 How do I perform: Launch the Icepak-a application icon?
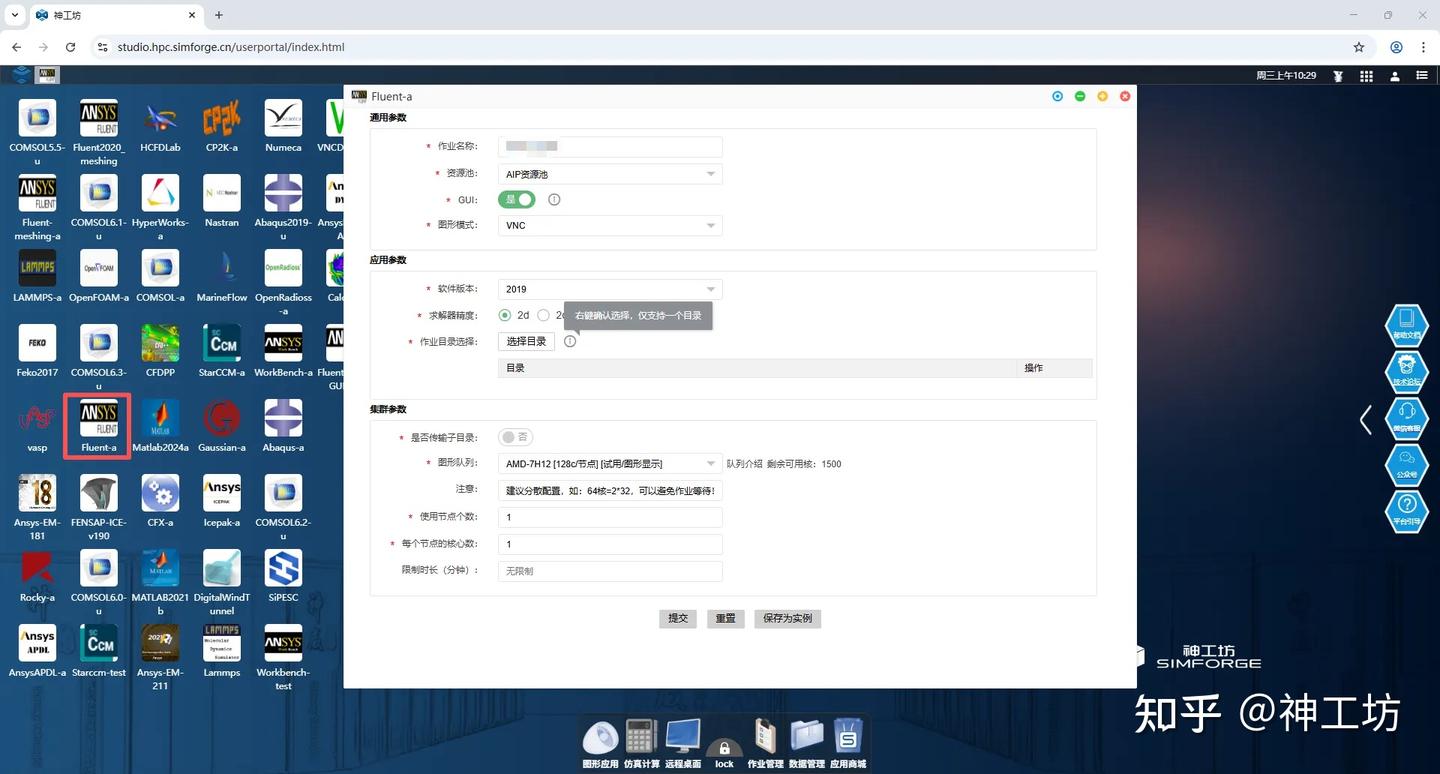[x=222, y=493]
